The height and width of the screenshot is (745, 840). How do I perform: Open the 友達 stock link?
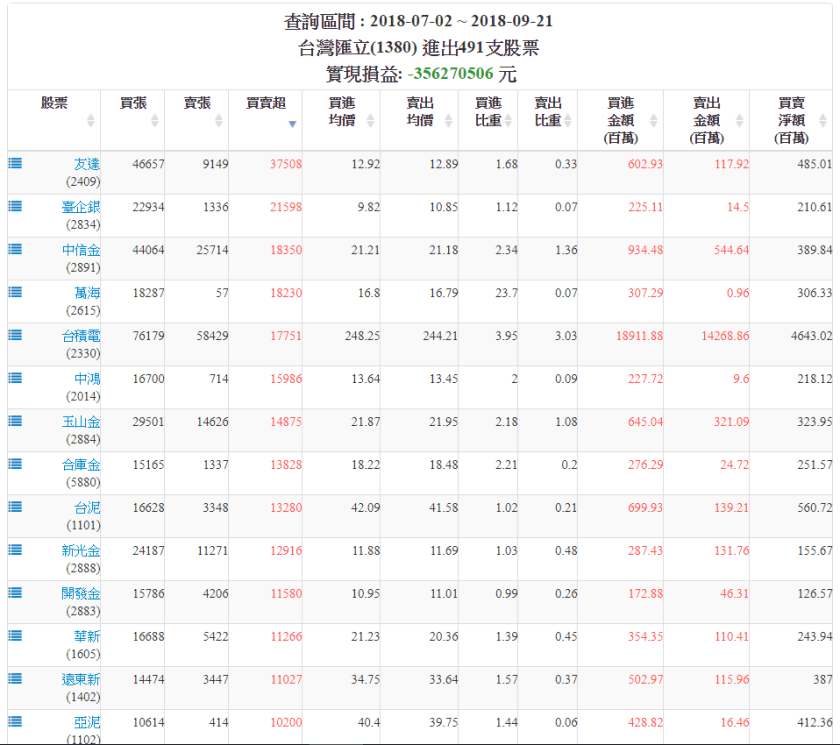click(x=86, y=164)
